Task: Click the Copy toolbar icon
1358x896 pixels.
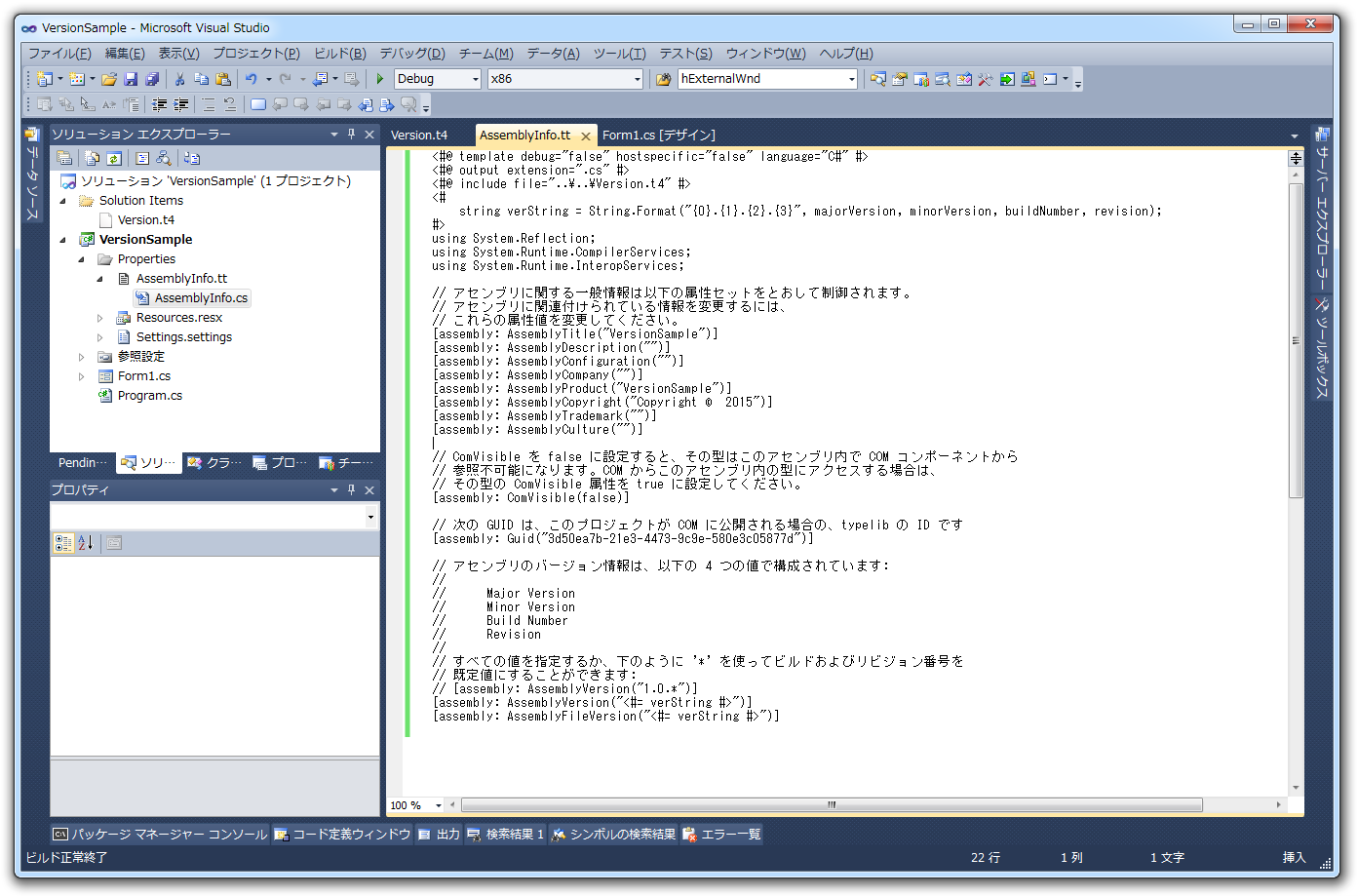Action: tap(201, 79)
